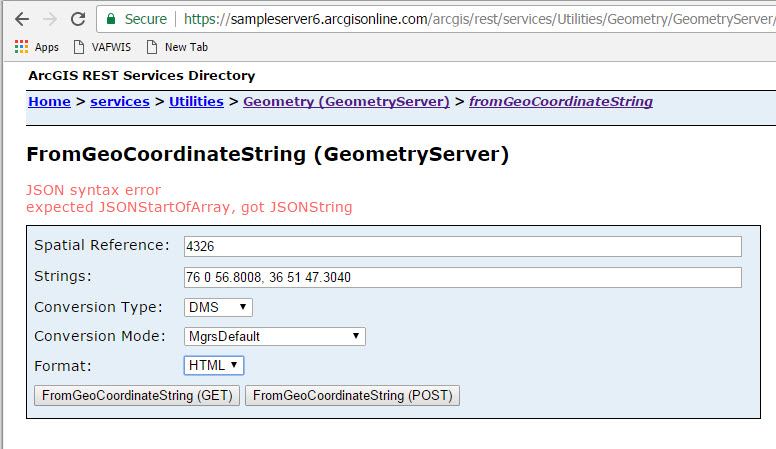Click the green Secure padlock icon

(111, 19)
